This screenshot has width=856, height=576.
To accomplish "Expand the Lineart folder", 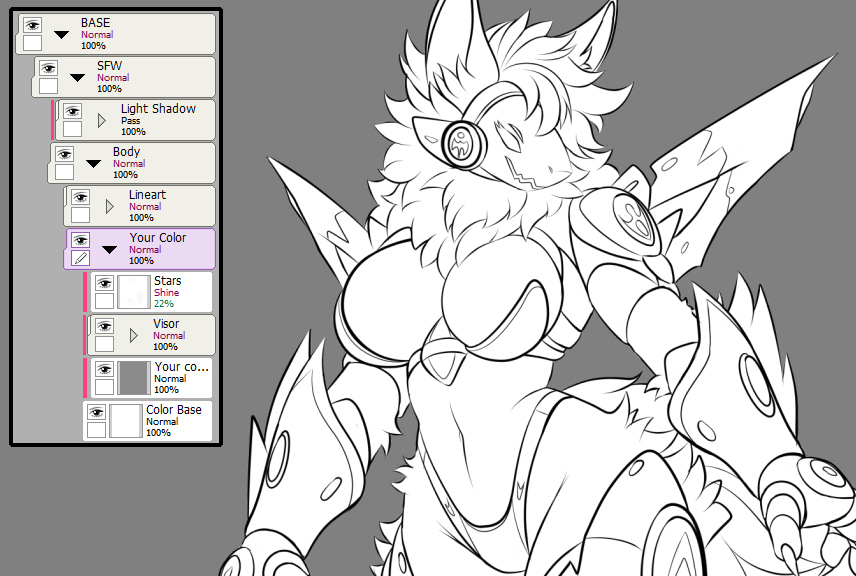I will pyautogui.click(x=110, y=206).
